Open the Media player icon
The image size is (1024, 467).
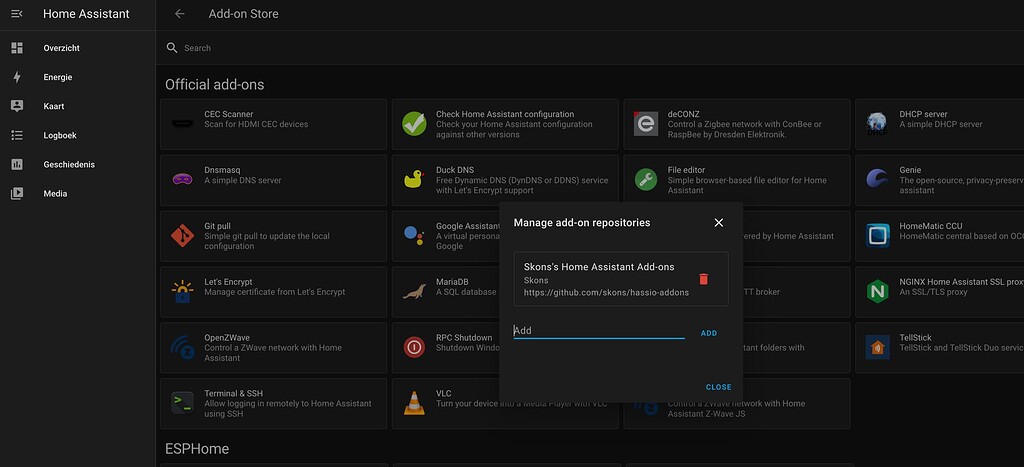(17, 193)
